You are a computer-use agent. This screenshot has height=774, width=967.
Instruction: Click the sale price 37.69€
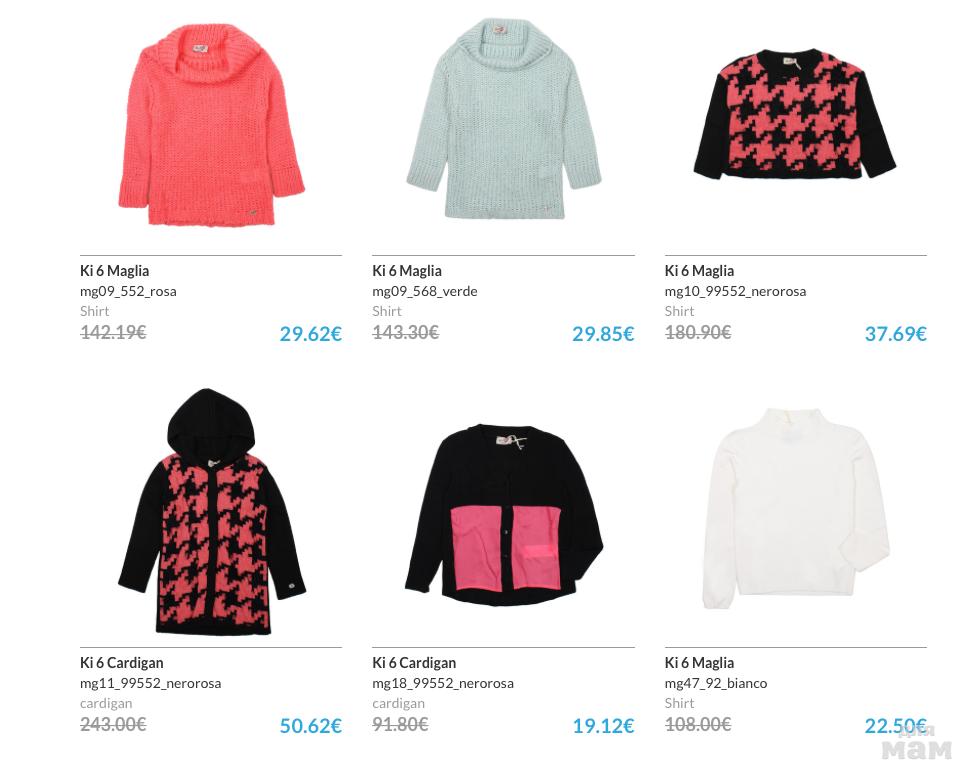895,334
